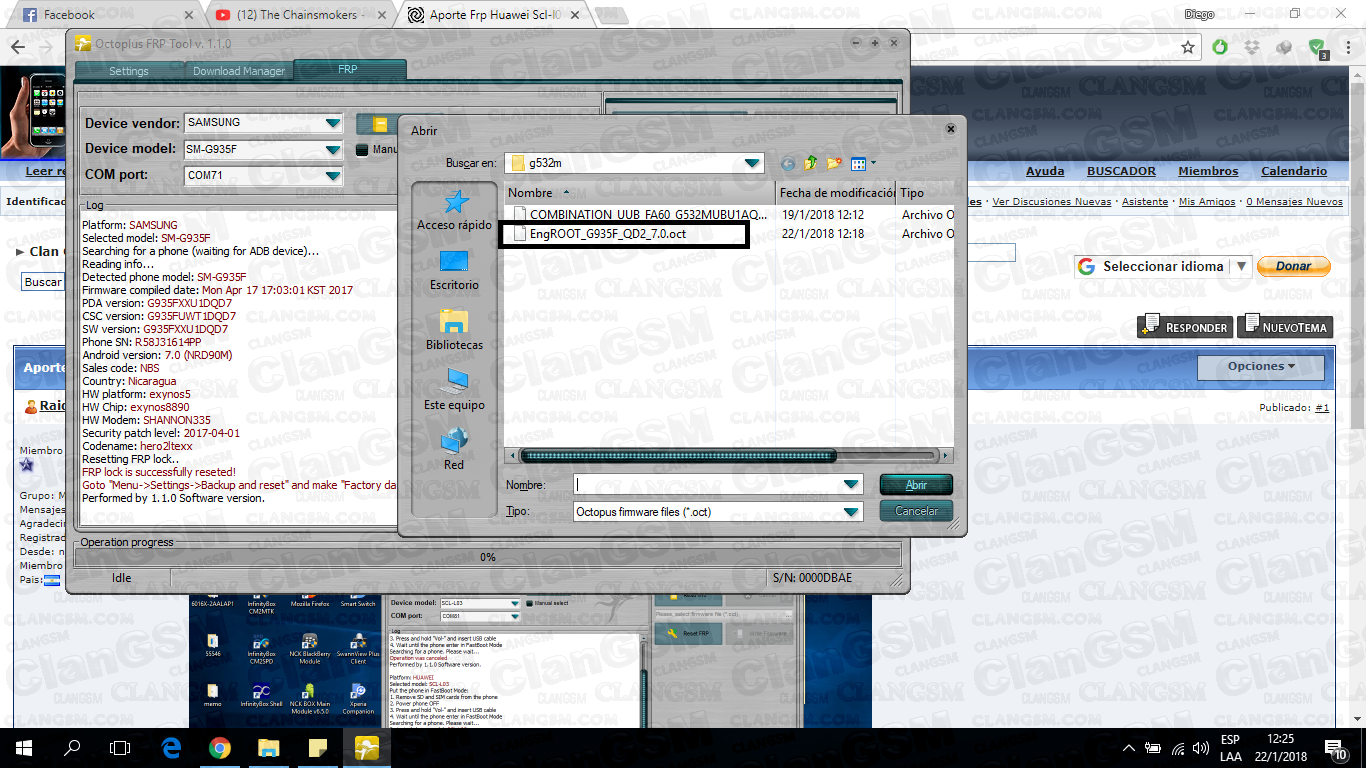
Task: Close the Abrir dialog with X
Action: click(x=950, y=129)
